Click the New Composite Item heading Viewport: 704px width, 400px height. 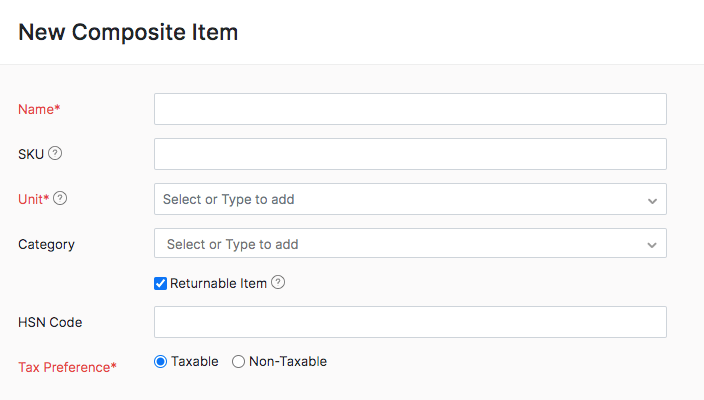pos(128,32)
